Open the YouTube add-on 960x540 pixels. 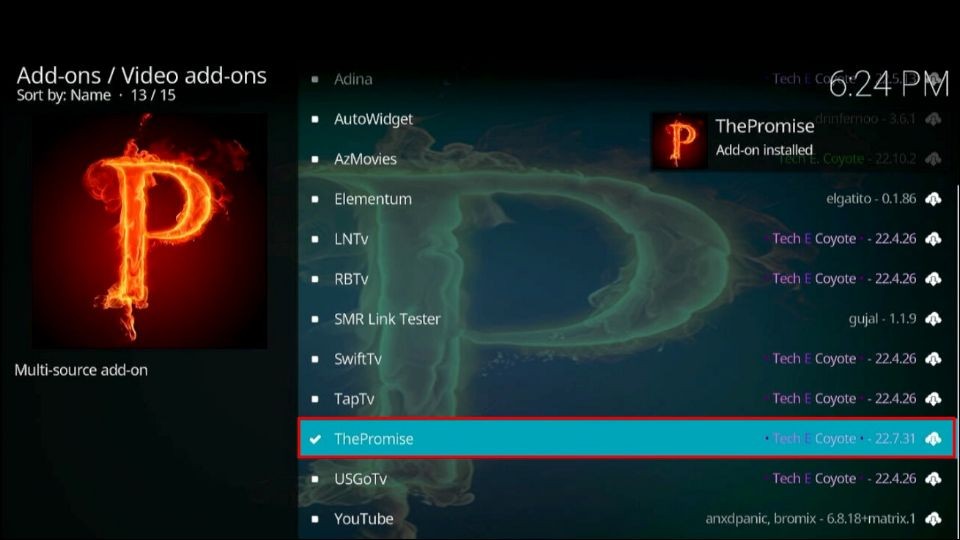(626, 519)
